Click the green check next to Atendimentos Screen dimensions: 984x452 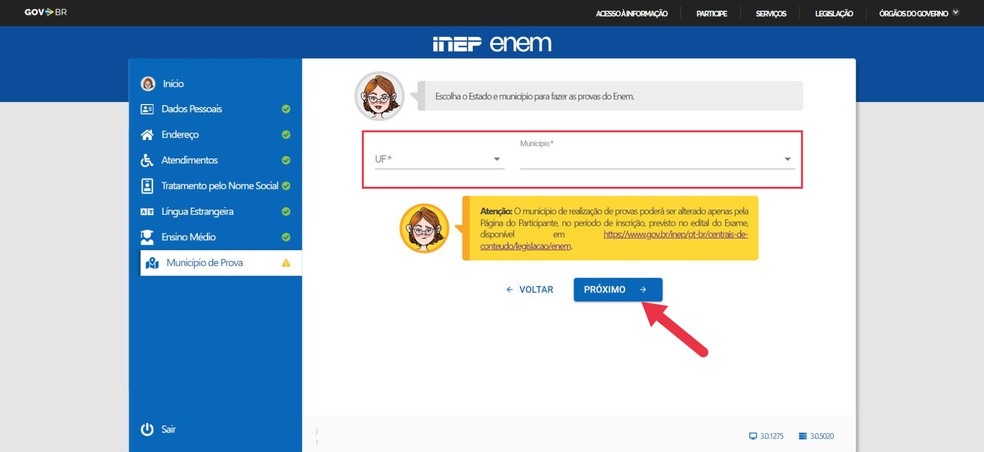pos(286,160)
